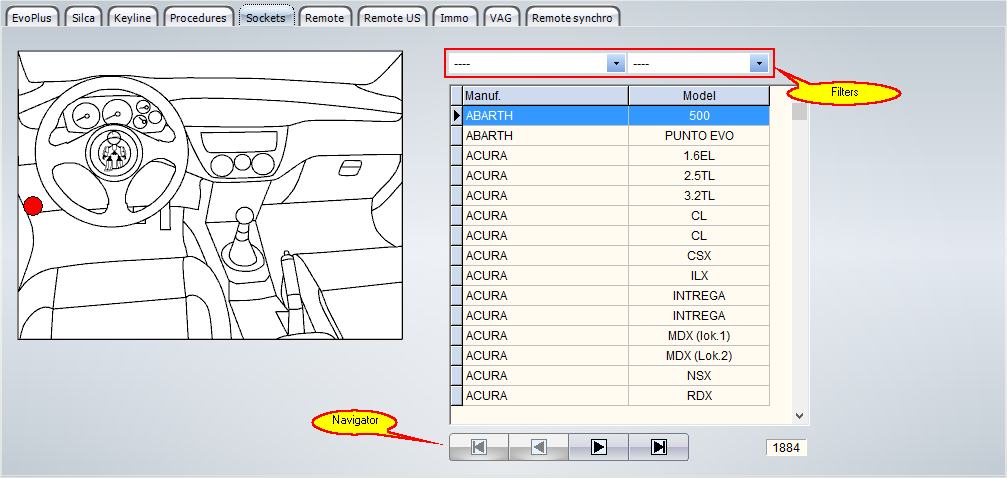Switch to the Keyline tab
This screenshot has height=478, width=1007.
pos(132,17)
